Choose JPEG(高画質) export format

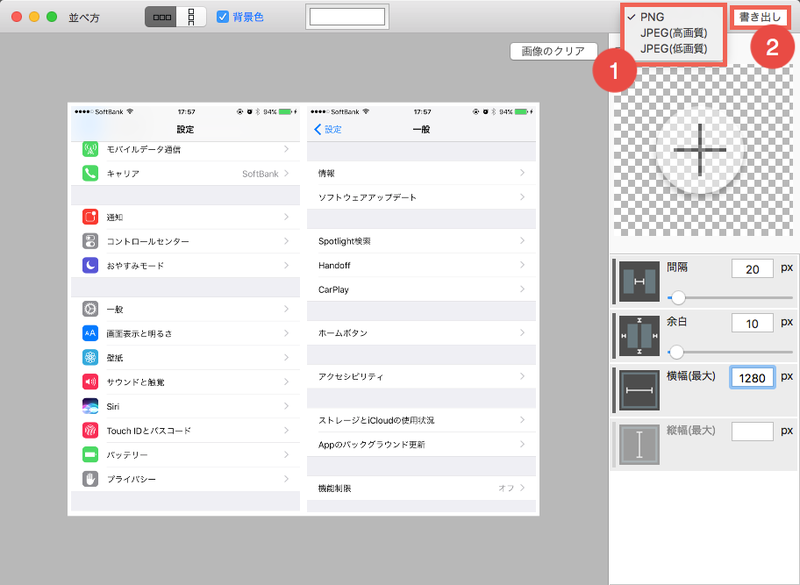tap(673, 33)
